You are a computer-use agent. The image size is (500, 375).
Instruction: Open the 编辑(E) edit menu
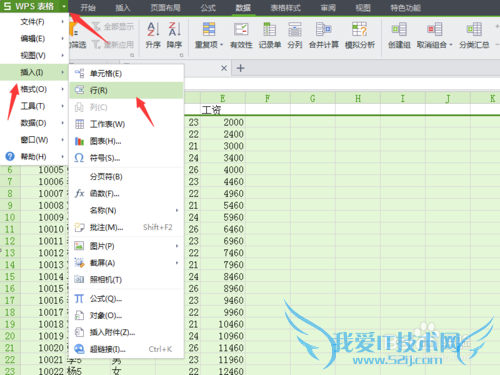point(34,38)
